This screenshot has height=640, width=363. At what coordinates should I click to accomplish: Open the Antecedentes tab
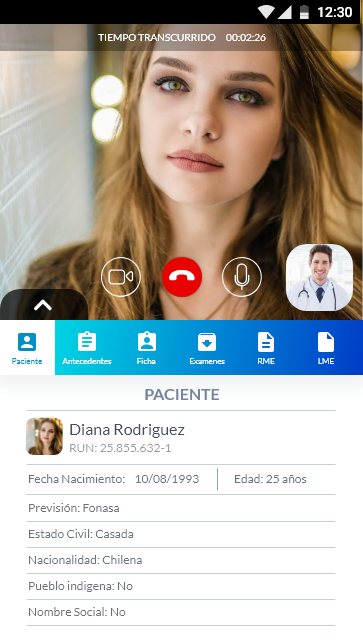(x=87, y=348)
